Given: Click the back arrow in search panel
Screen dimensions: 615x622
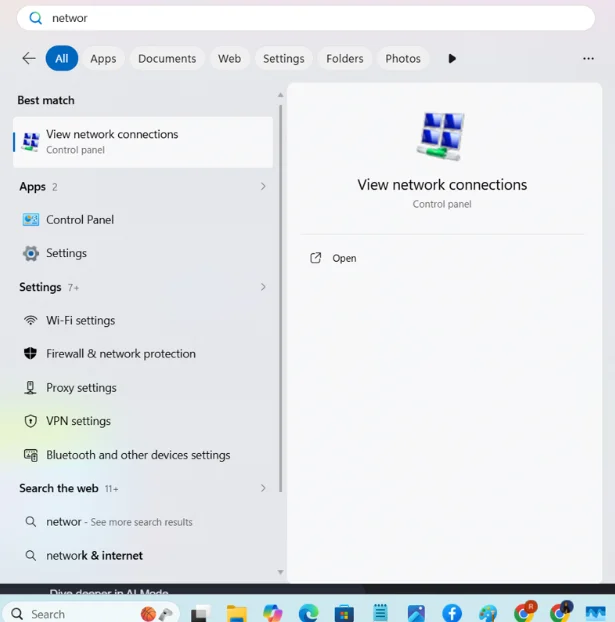Looking at the screenshot, I should [x=29, y=58].
